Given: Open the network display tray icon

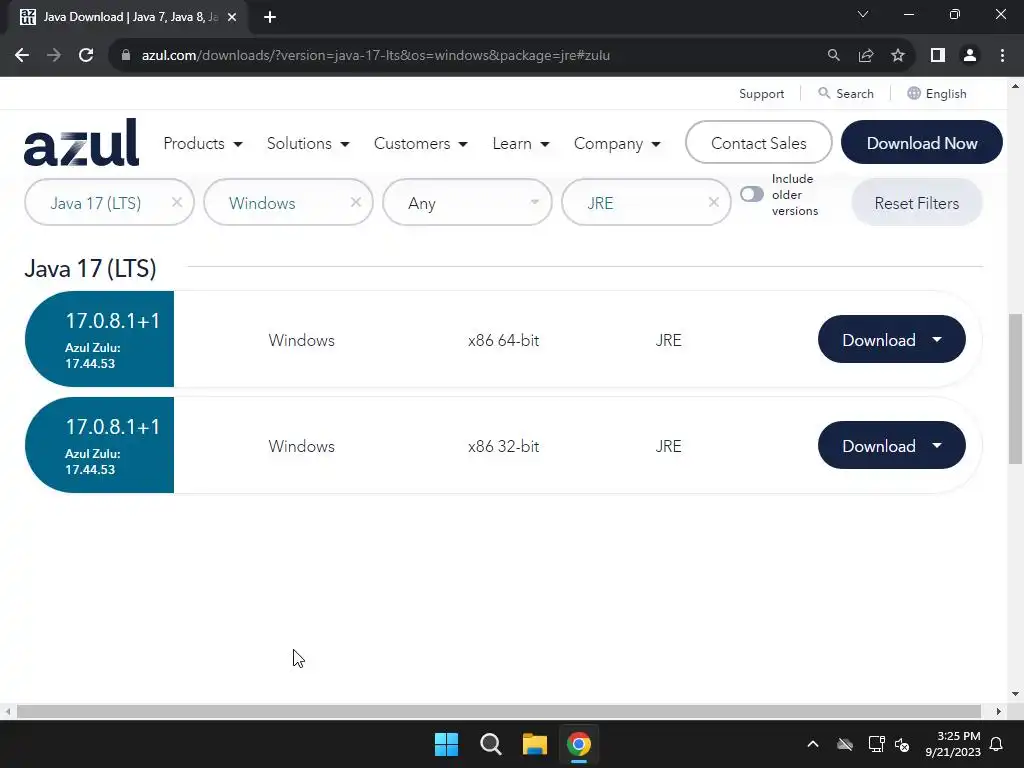Looking at the screenshot, I should pos(876,744).
